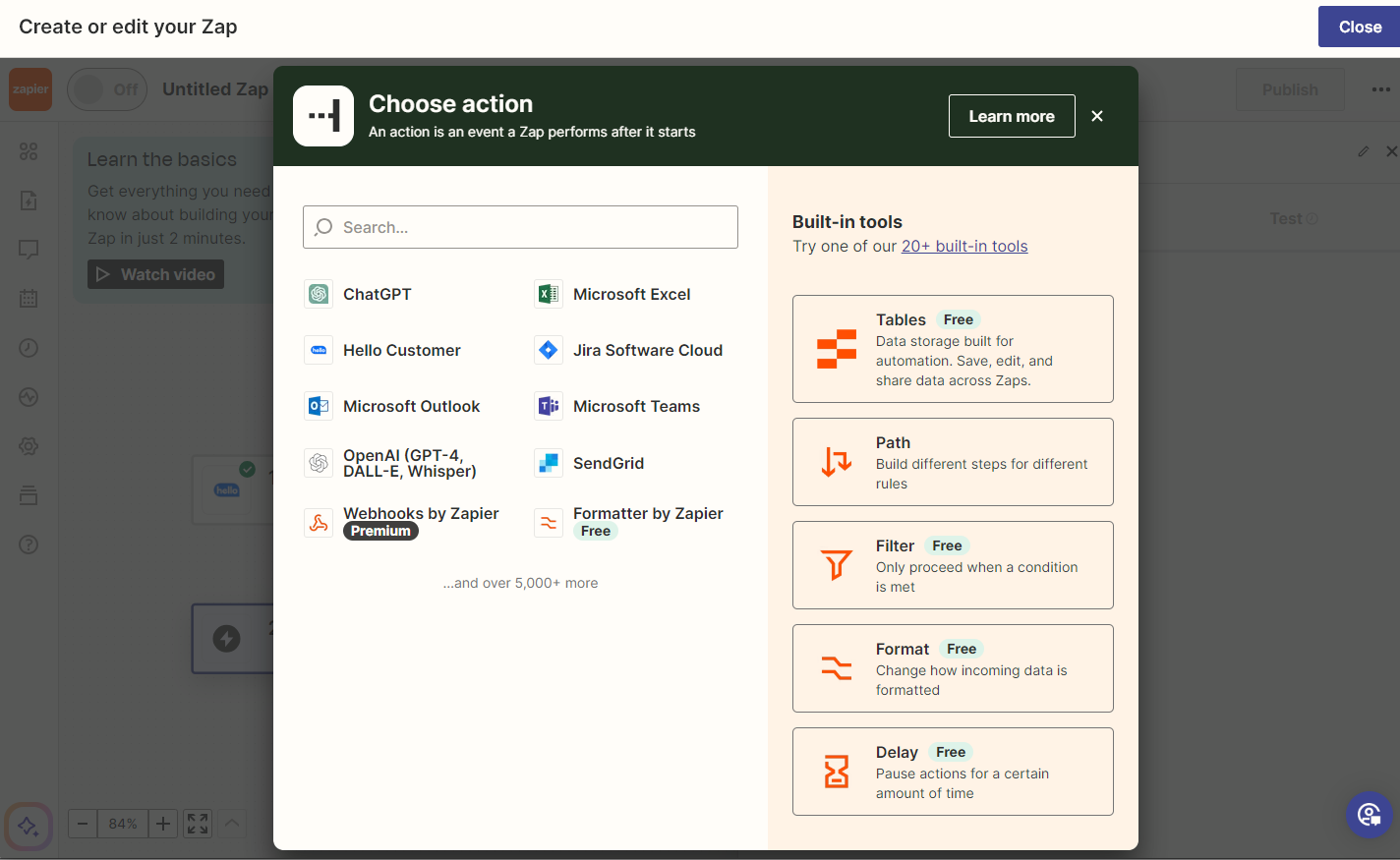This screenshot has height=860, width=1400.
Task: Toggle the Zap Off switch
Action: click(106, 89)
